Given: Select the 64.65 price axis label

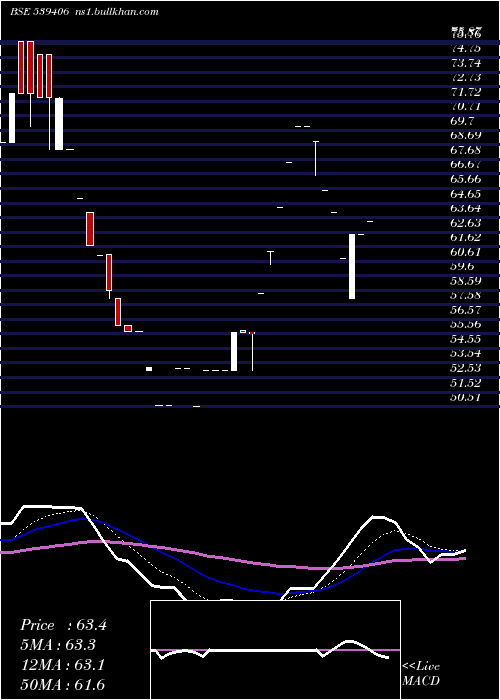Looking at the screenshot, I should point(466,194).
